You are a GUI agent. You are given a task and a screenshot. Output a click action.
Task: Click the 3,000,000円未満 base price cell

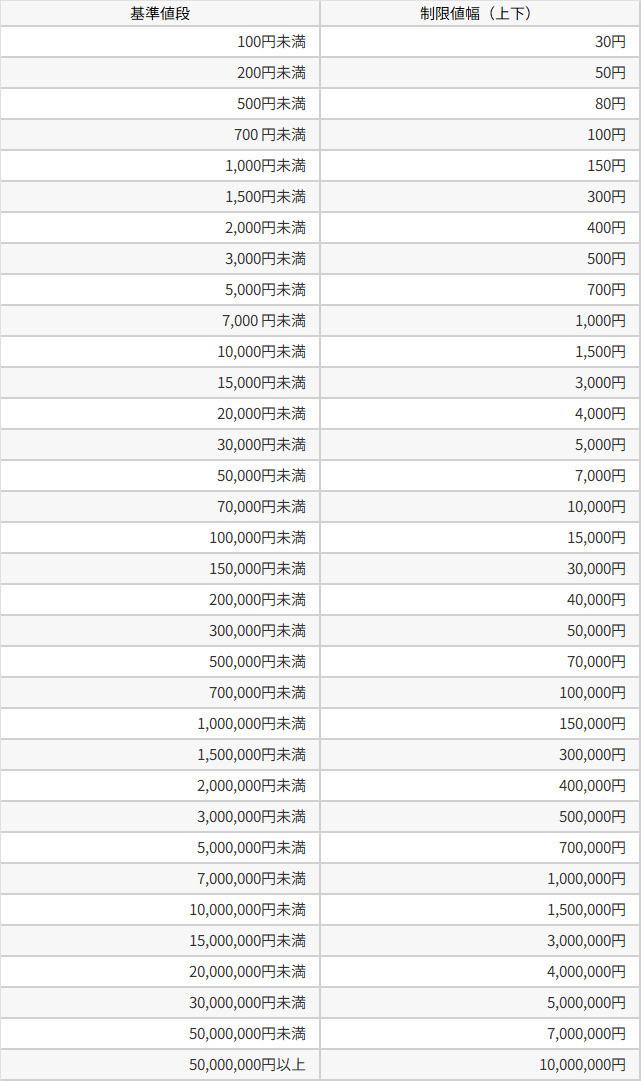[x=251, y=817]
